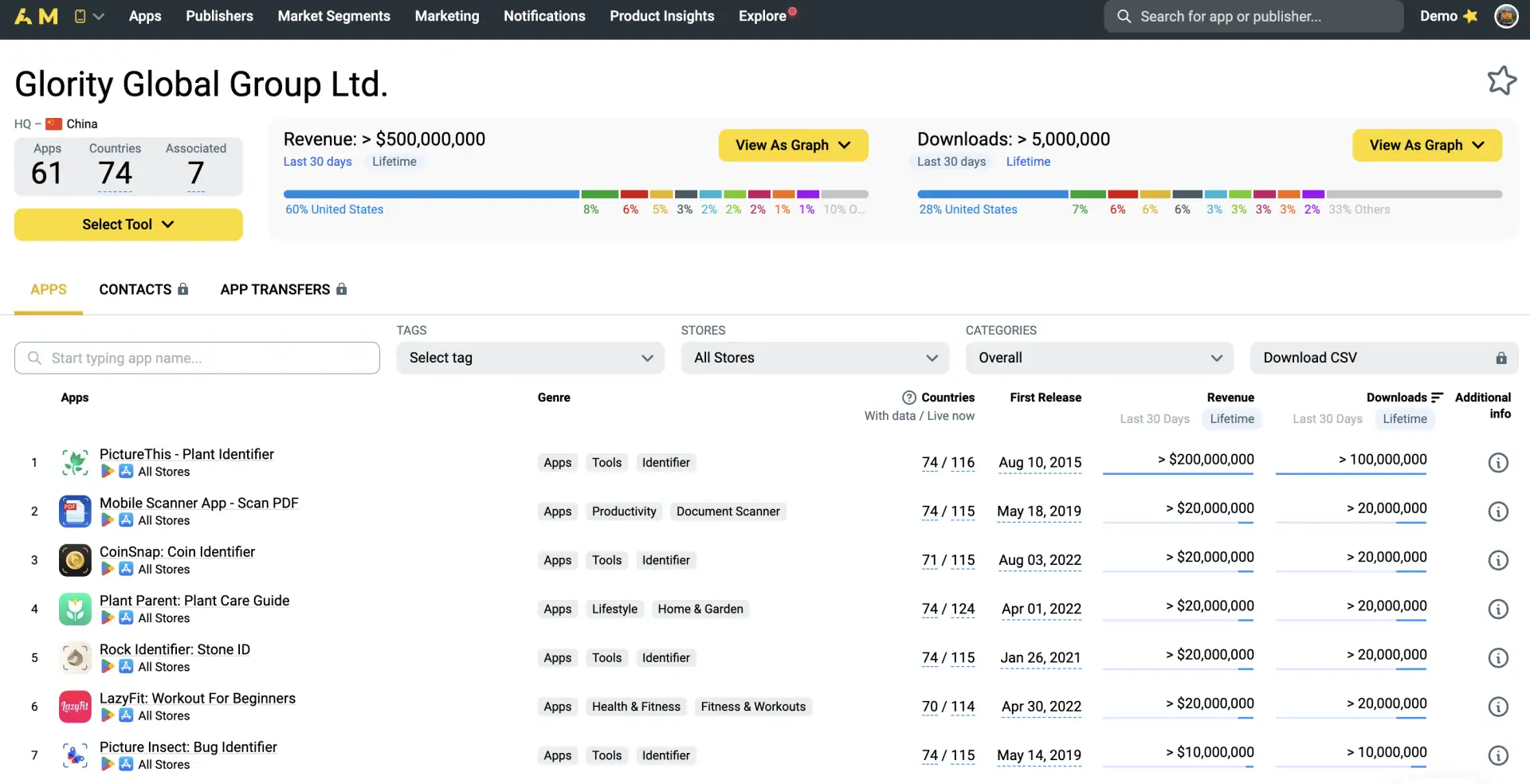Open Downloads View As Graph dropdown
The height and width of the screenshot is (784, 1530).
[x=1427, y=145]
